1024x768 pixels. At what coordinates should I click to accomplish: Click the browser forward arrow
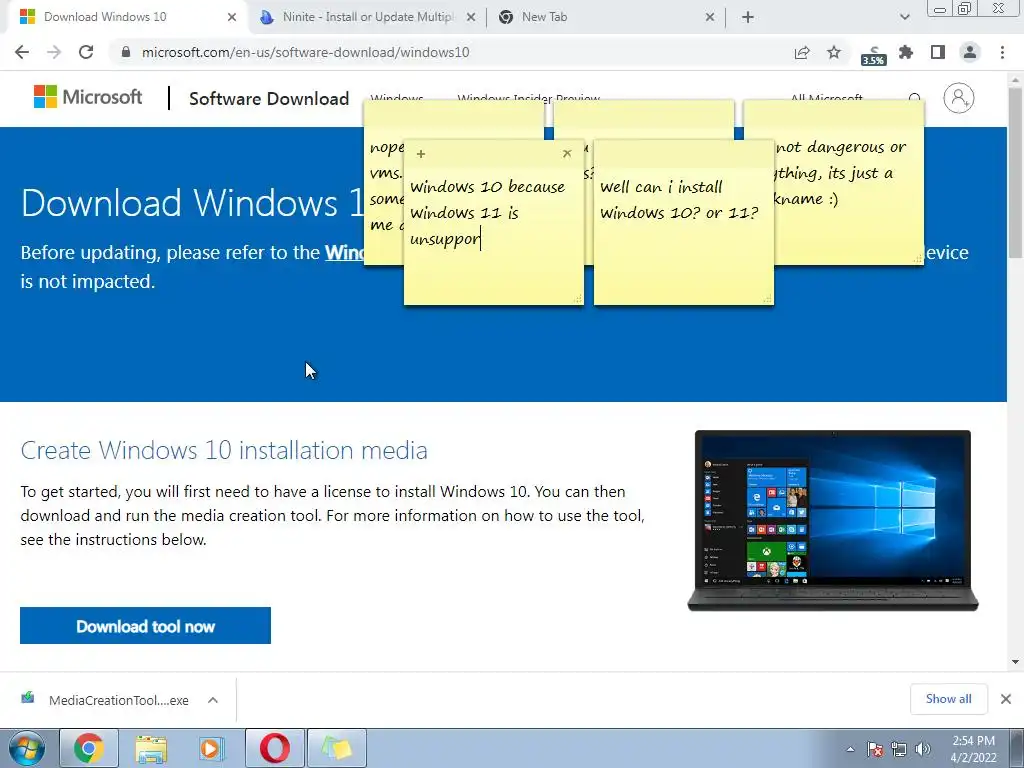[54, 52]
